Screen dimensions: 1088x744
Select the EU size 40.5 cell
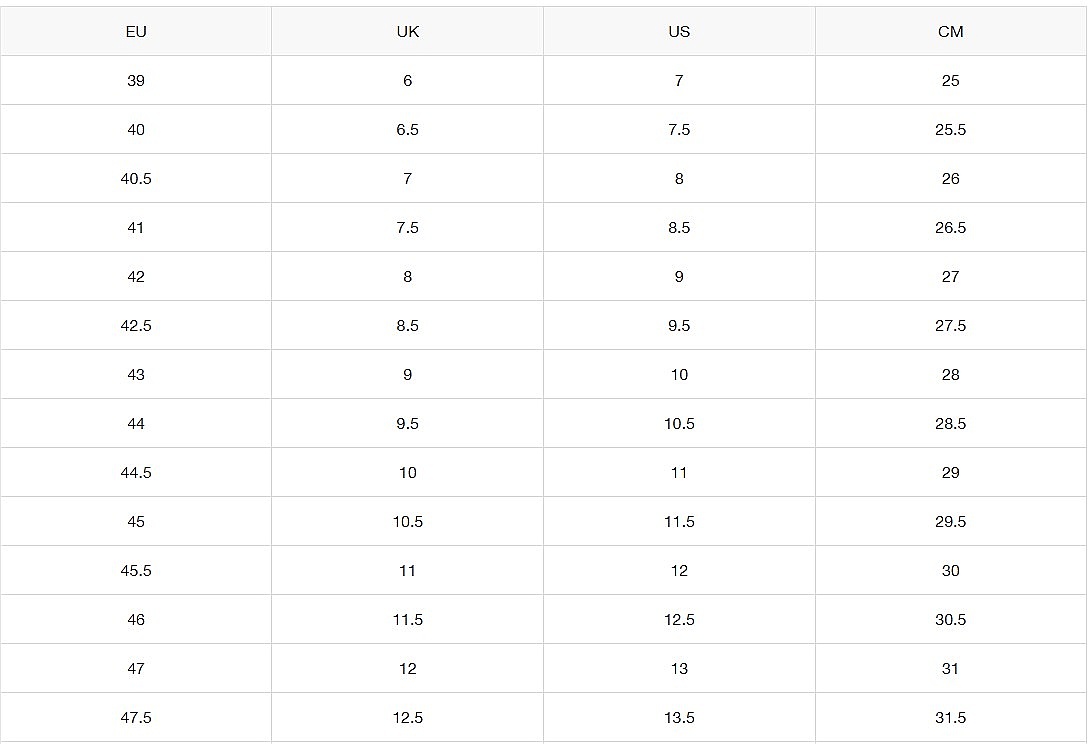pyautogui.click(x=136, y=179)
